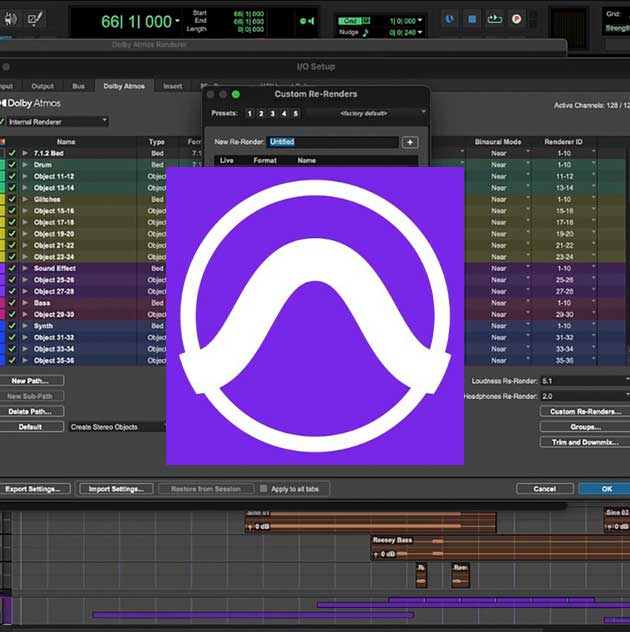Confirm I/O Setup with OK
The image size is (630, 632).
coord(606,489)
